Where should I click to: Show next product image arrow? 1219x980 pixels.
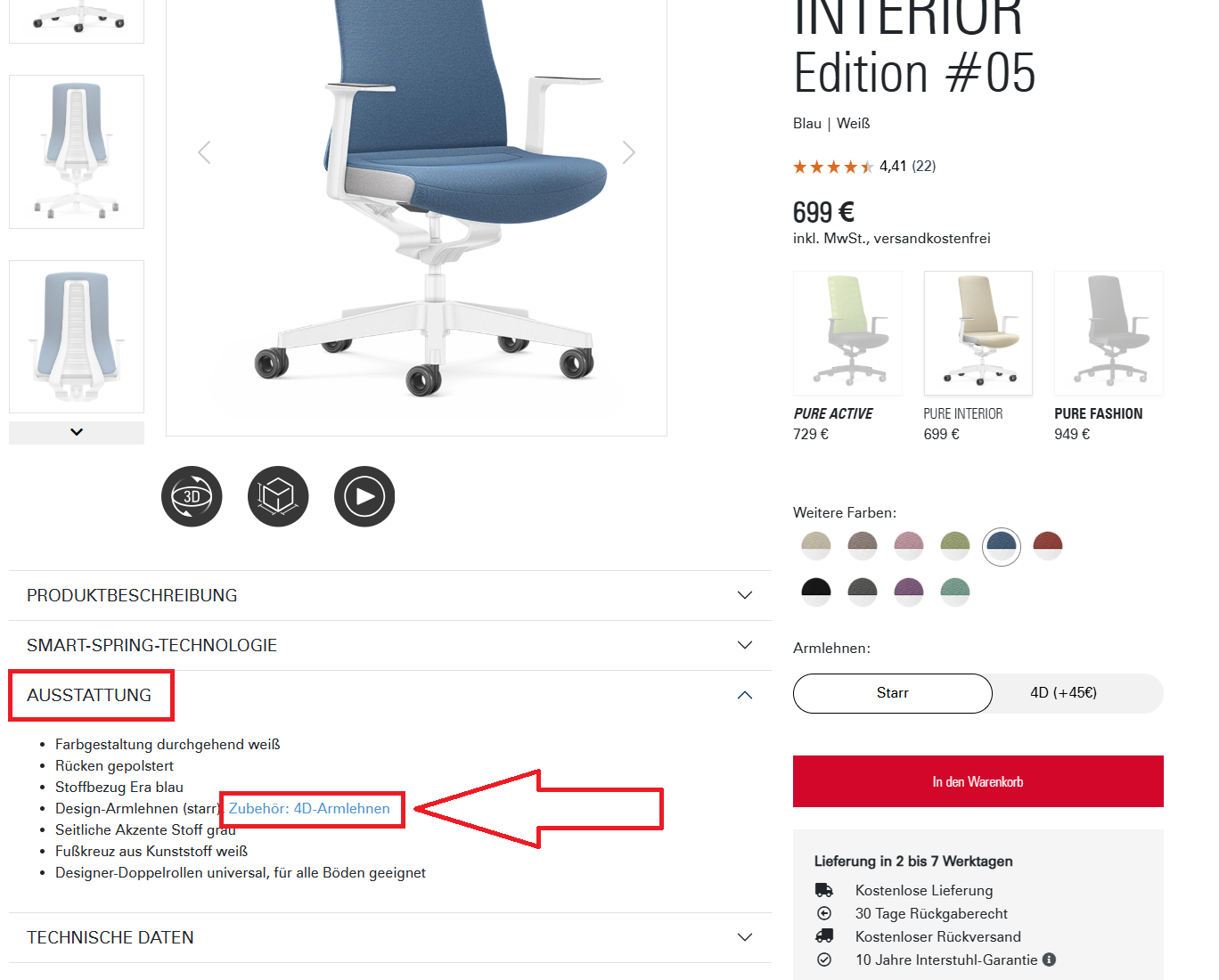pyautogui.click(x=628, y=152)
